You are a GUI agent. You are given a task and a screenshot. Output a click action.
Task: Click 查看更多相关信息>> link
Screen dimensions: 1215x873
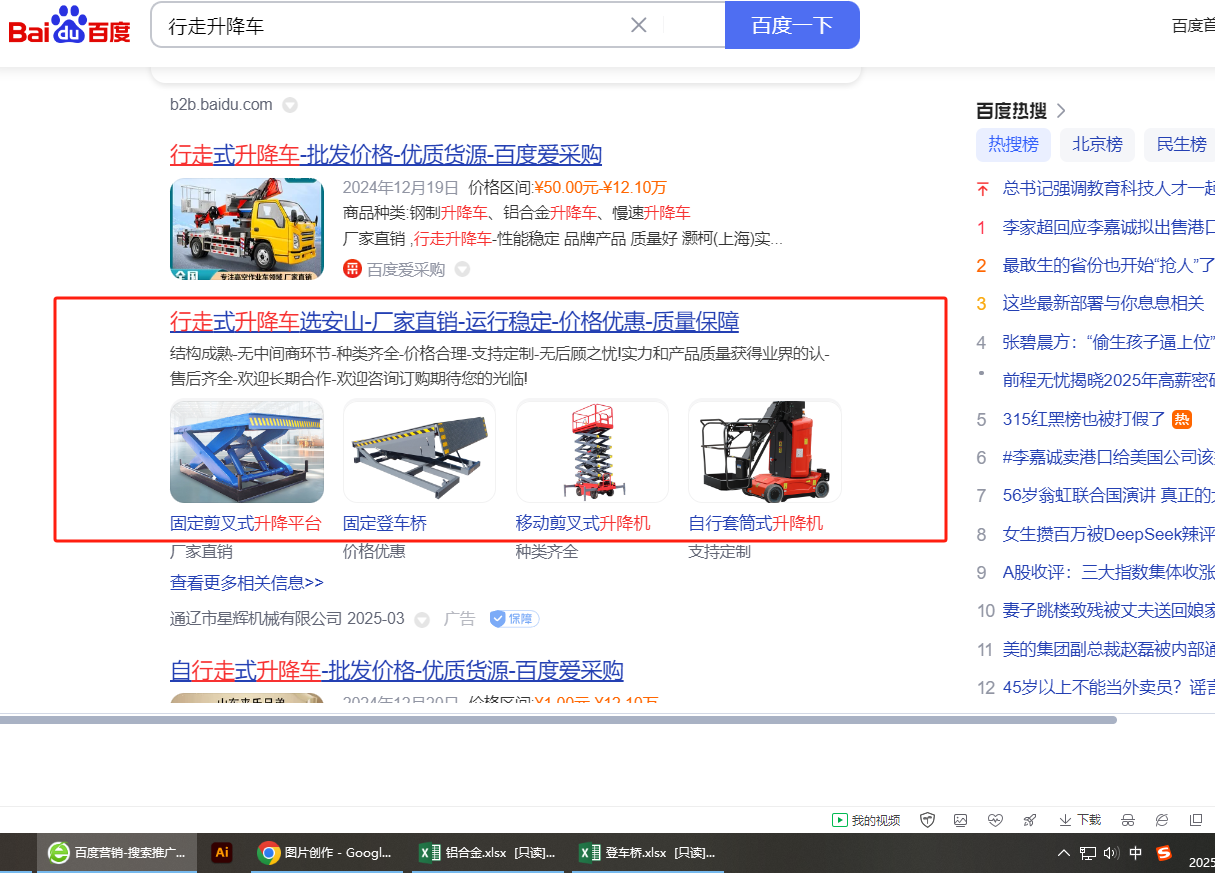coord(247,582)
